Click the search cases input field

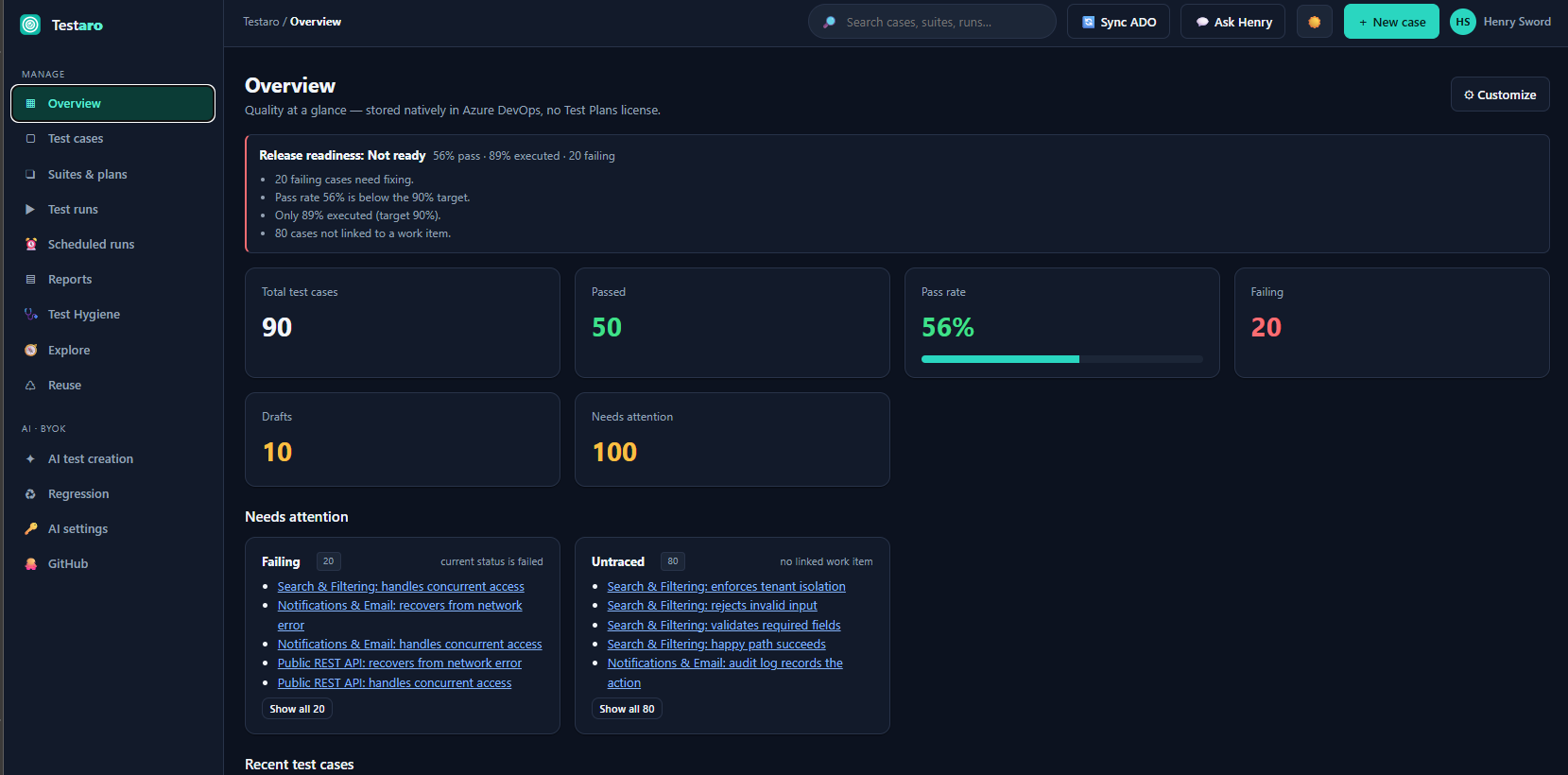coord(932,22)
